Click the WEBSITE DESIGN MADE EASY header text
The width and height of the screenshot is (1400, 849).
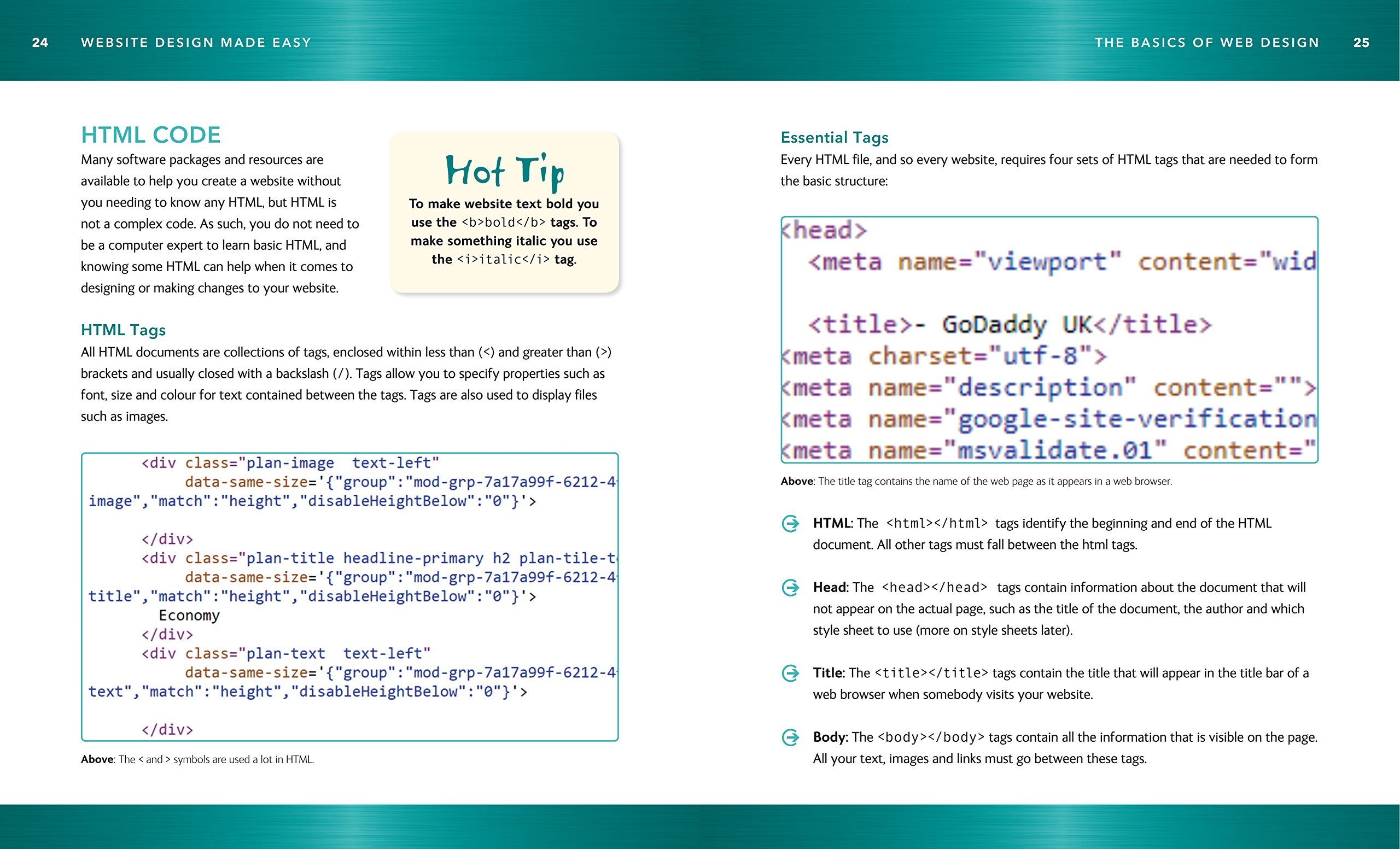click(196, 43)
